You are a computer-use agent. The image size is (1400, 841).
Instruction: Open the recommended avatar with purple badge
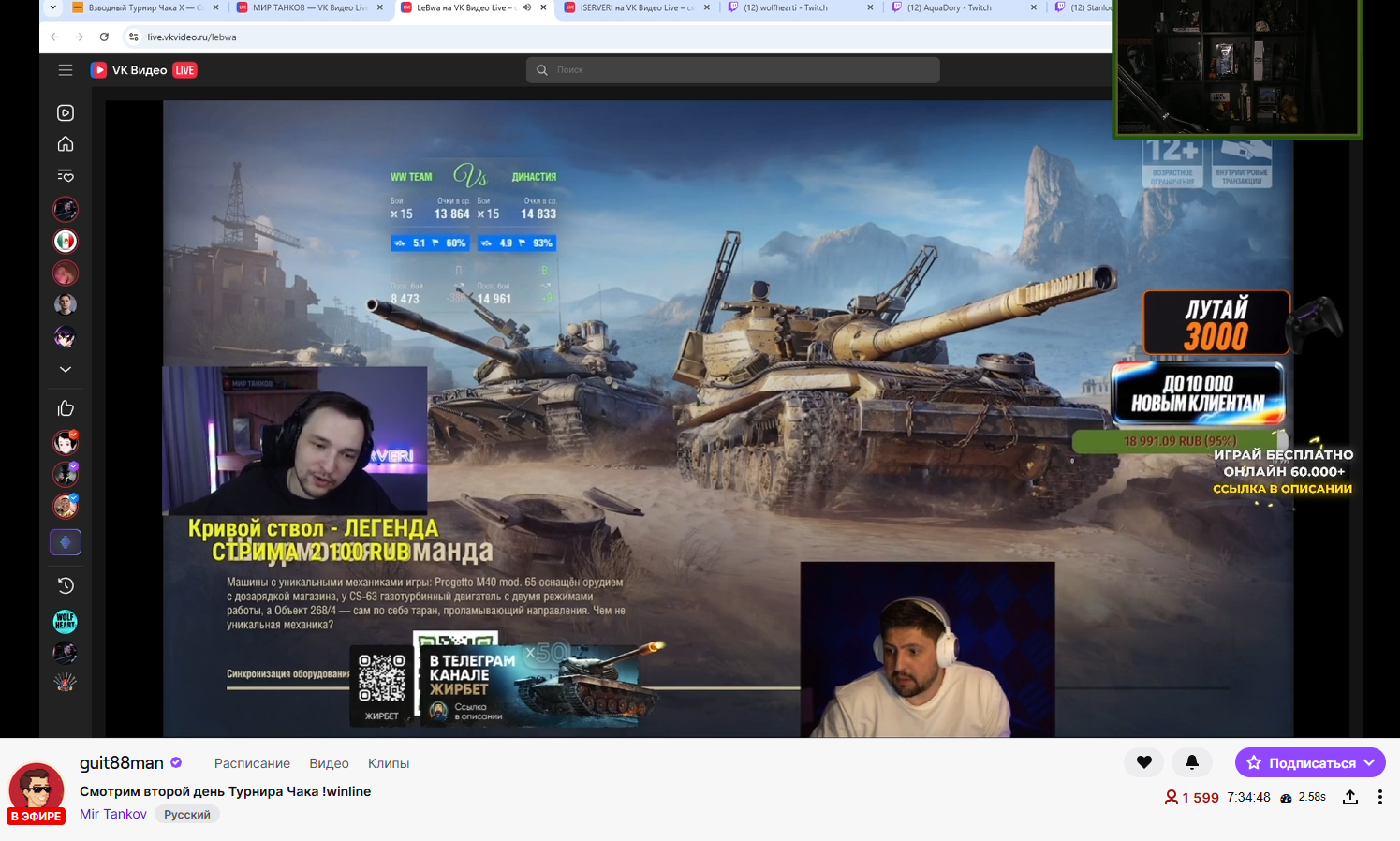[66, 474]
